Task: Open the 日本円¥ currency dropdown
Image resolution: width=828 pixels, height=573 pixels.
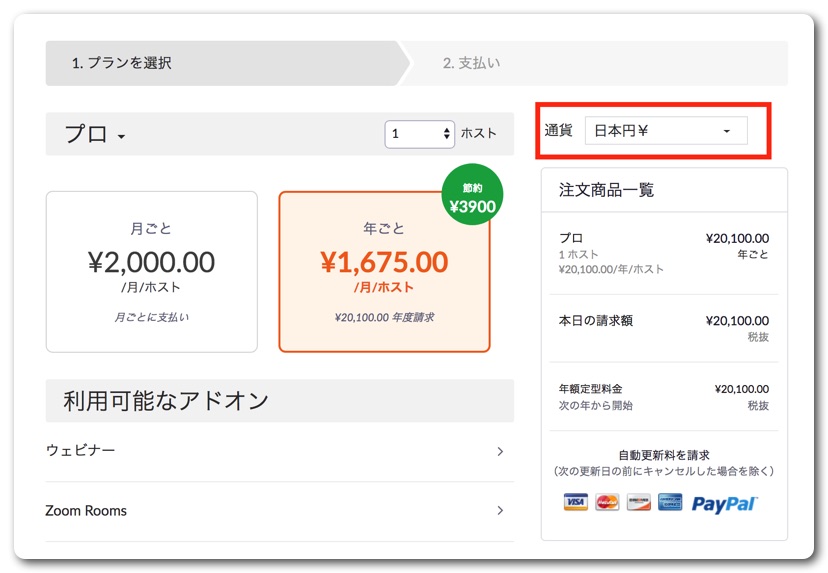Action: tap(665, 131)
